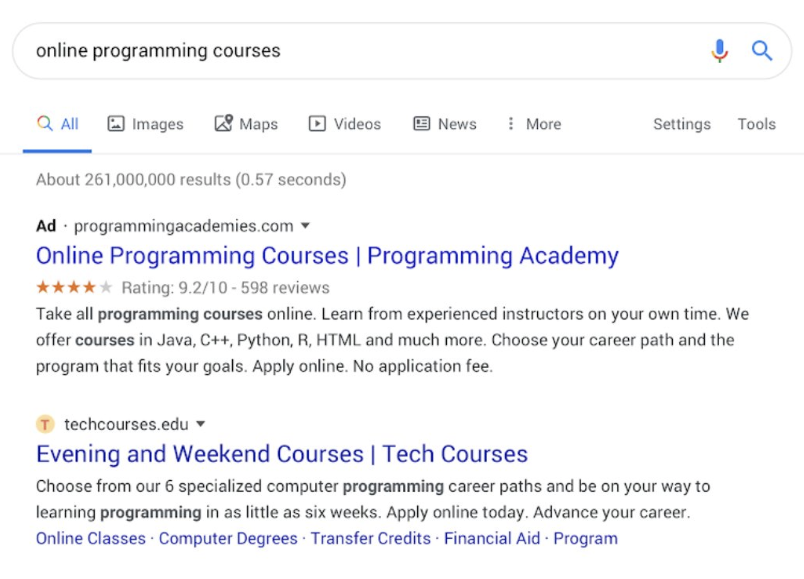Image resolution: width=804 pixels, height=579 pixels.
Task: Open search Tools
Action: tap(756, 124)
